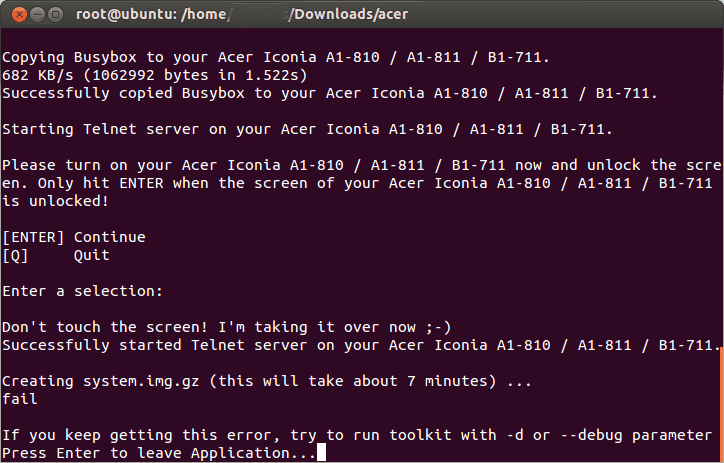Click the "Enter a selection:" prompt
Image resolution: width=724 pixels, height=463 pixels.
pyautogui.click(x=83, y=291)
